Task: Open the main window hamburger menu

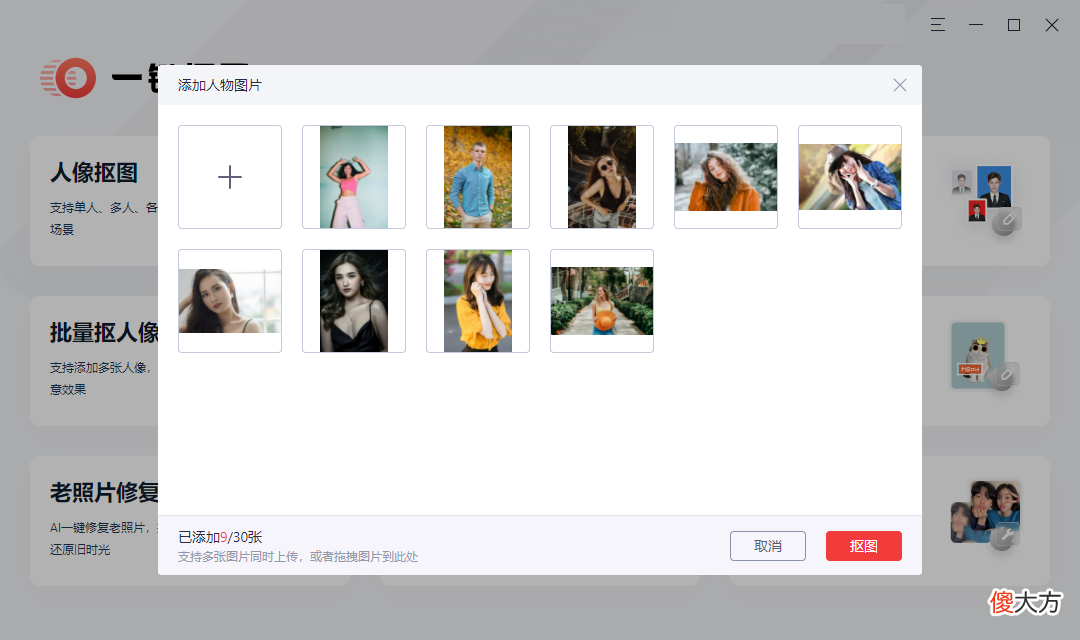Action: point(937,25)
